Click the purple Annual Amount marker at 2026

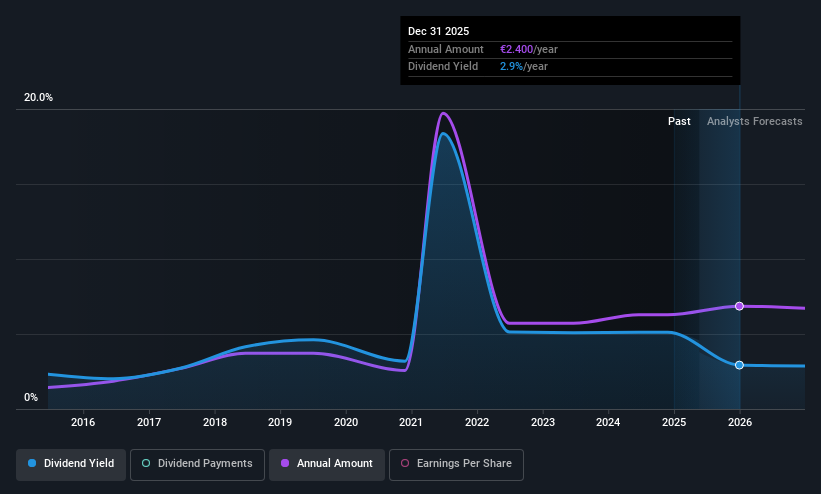739,306
